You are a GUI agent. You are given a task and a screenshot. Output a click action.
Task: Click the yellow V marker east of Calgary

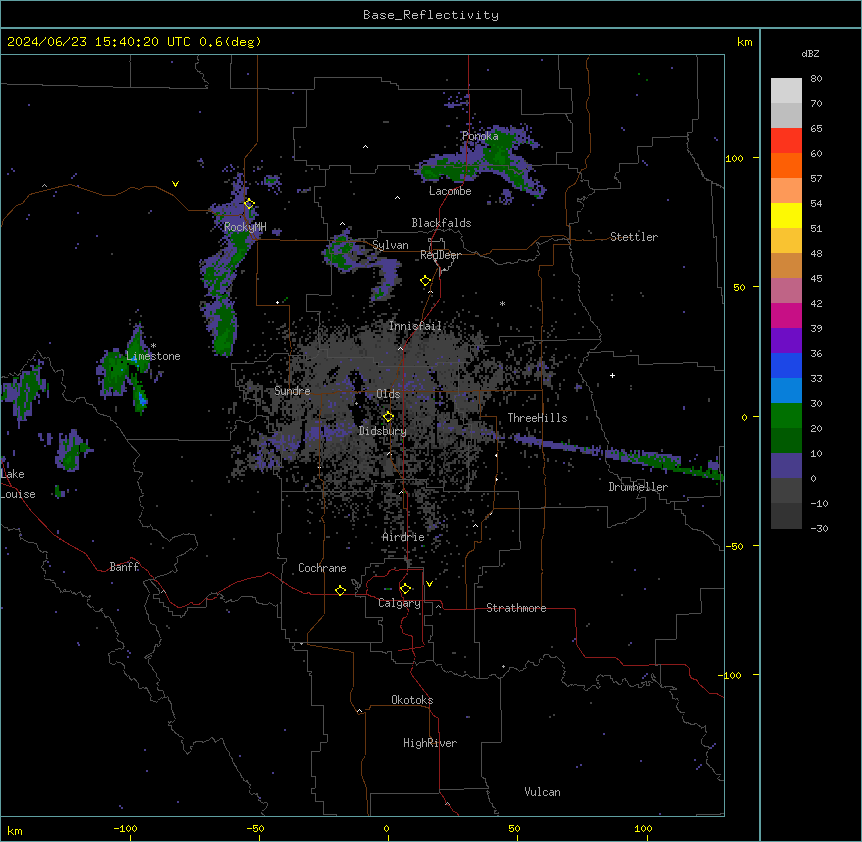point(429,584)
